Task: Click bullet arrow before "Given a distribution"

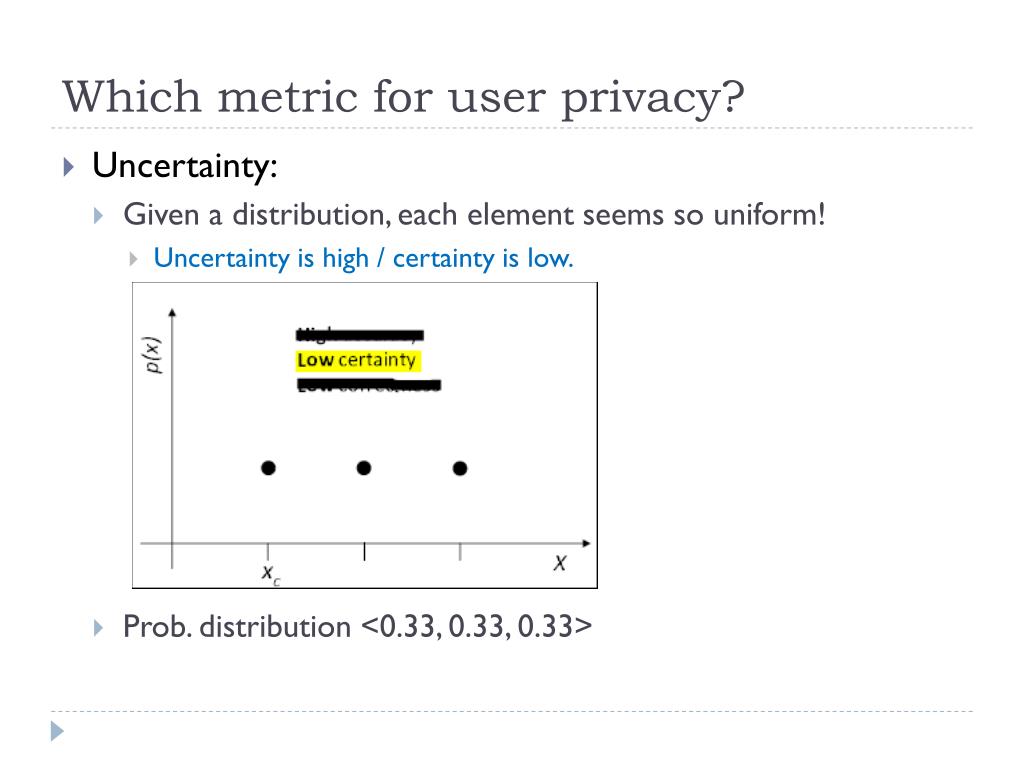Action: tap(99, 216)
